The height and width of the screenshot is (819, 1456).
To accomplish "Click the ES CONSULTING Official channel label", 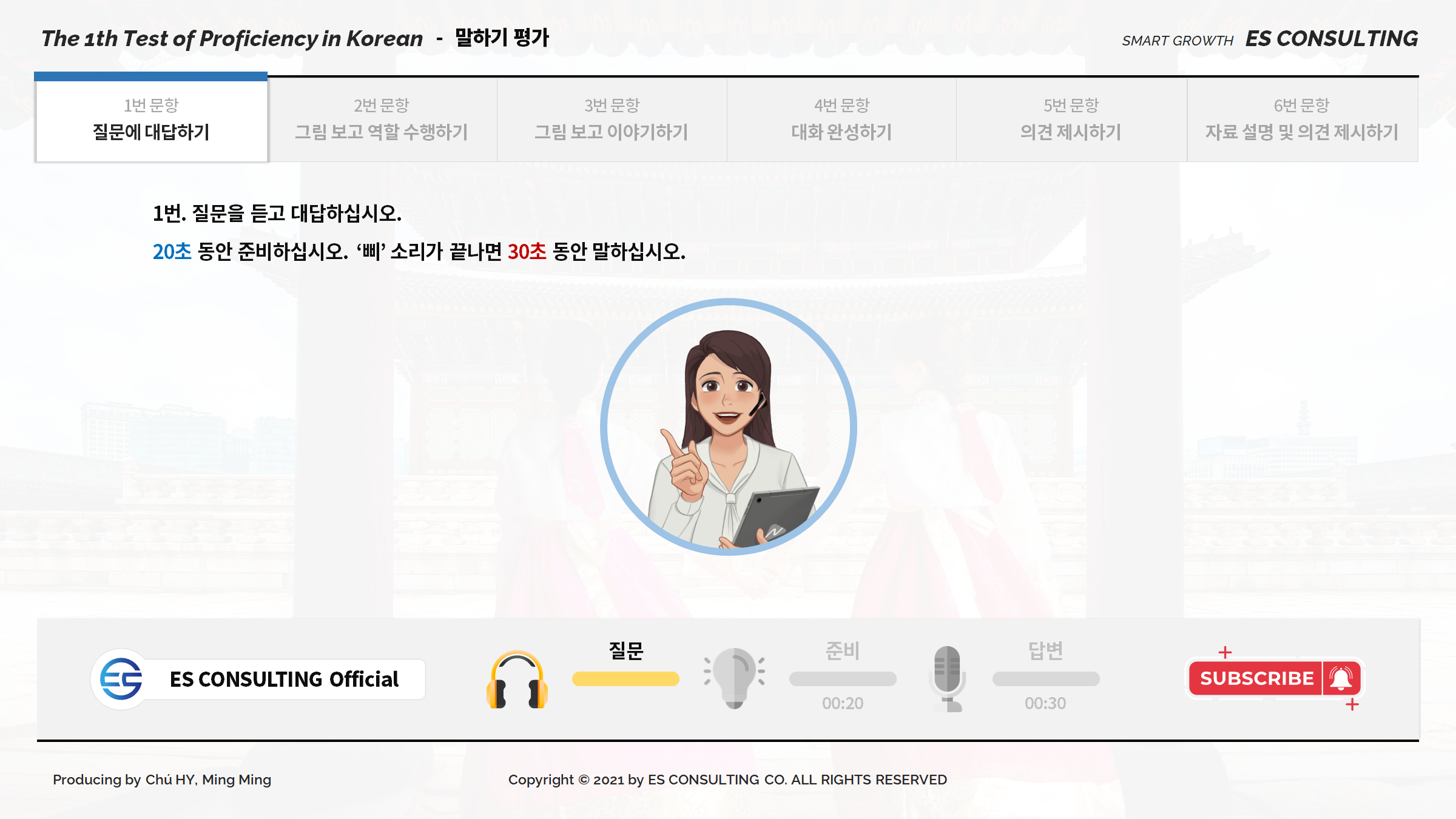I will [x=284, y=679].
